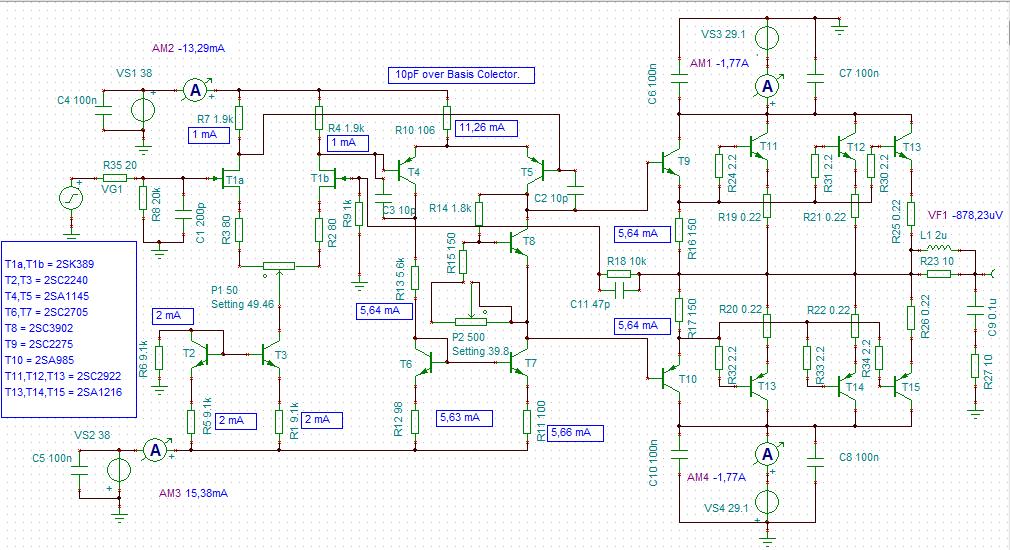Select the AM2 ammeter symbol

195,90
